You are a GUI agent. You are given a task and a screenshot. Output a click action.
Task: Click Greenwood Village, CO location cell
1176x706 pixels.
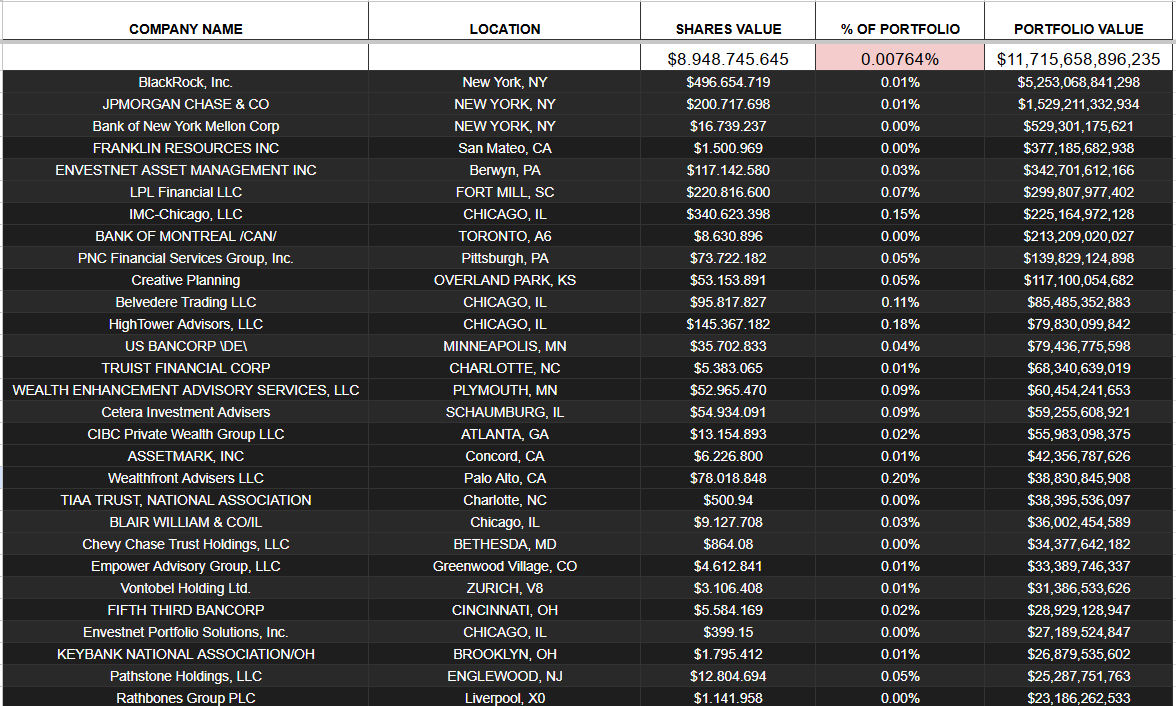click(505, 566)
